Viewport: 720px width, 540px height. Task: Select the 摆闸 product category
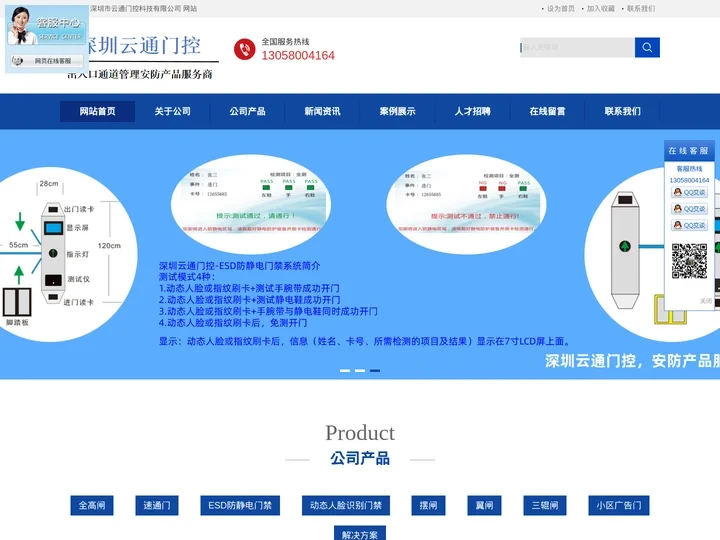pyautogui.click(x=428, y=506)
